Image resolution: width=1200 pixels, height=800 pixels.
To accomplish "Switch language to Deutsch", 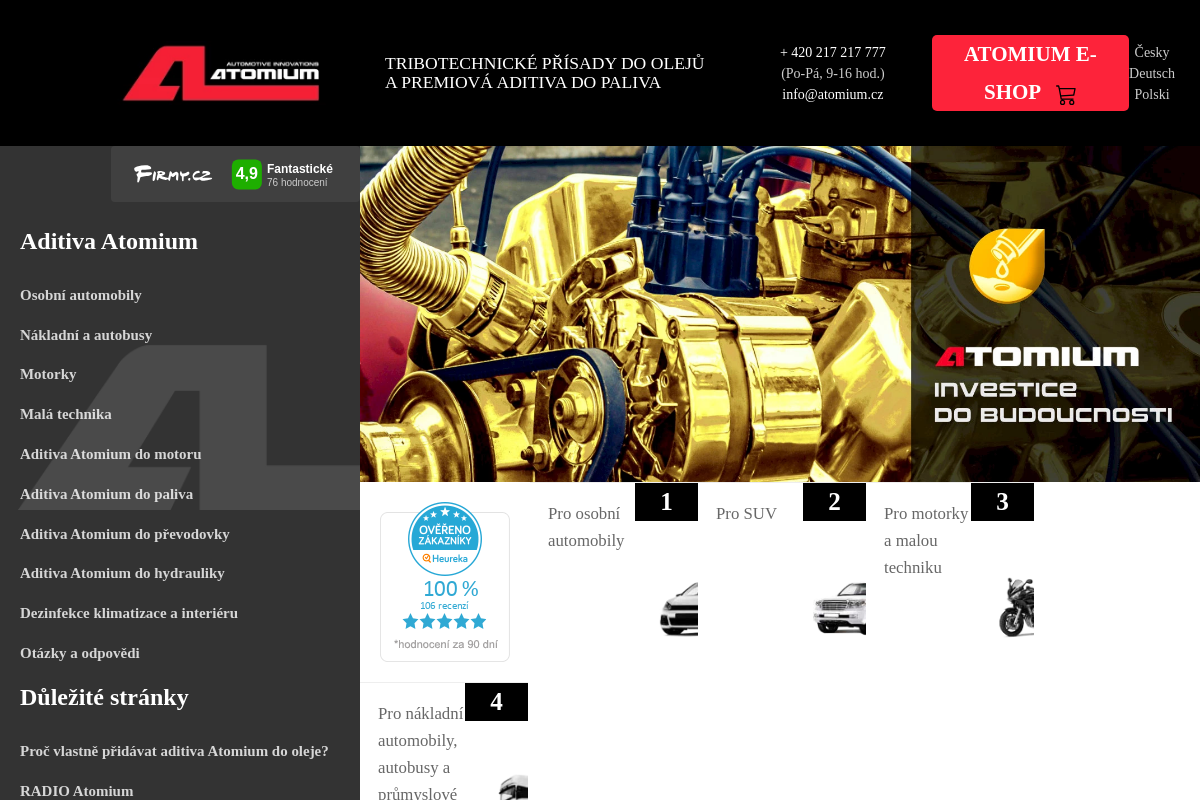I will point(1152,73).
